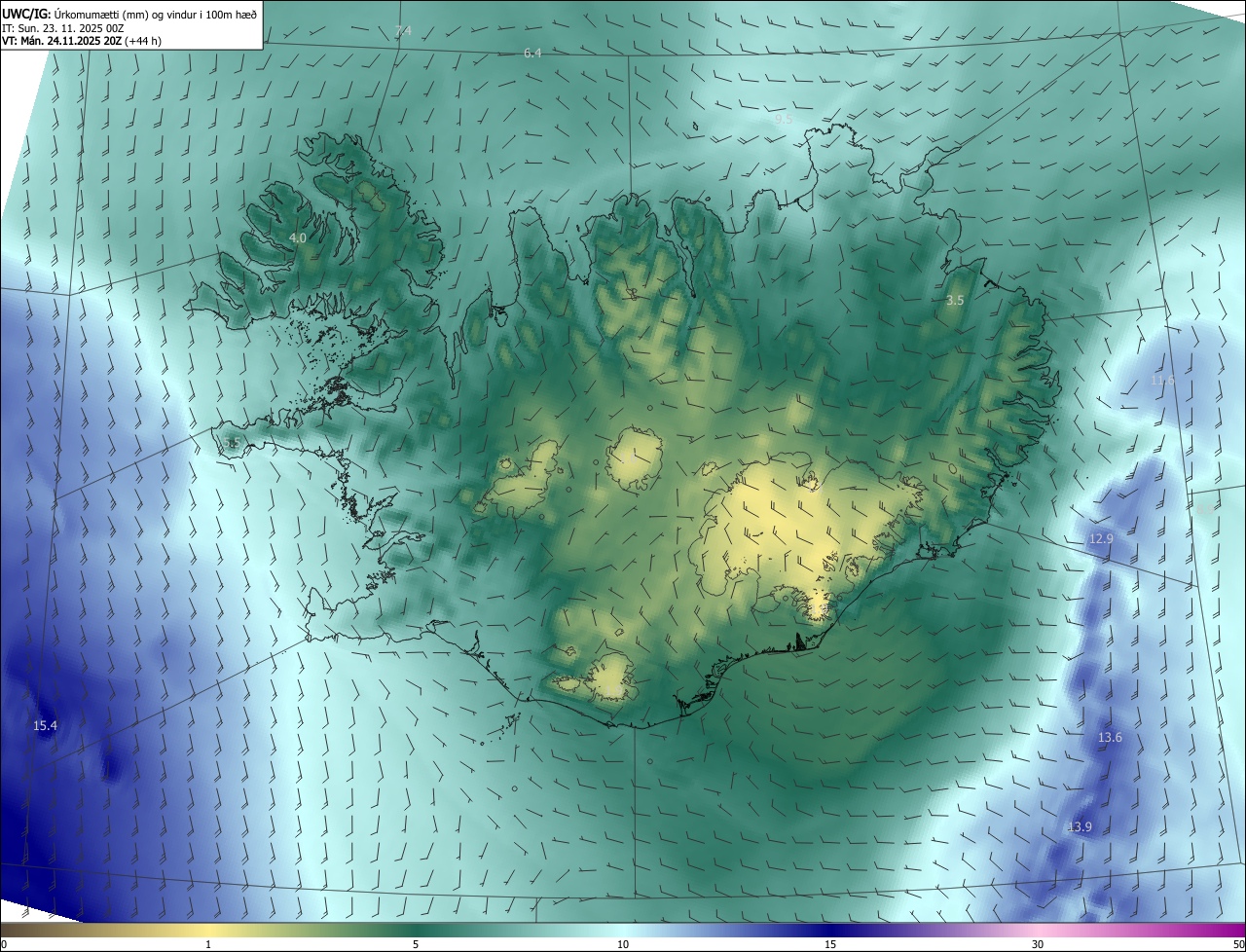Click the 'IT: Sun. 23. 11. 2025 00Z' line

tap(63, 28)
